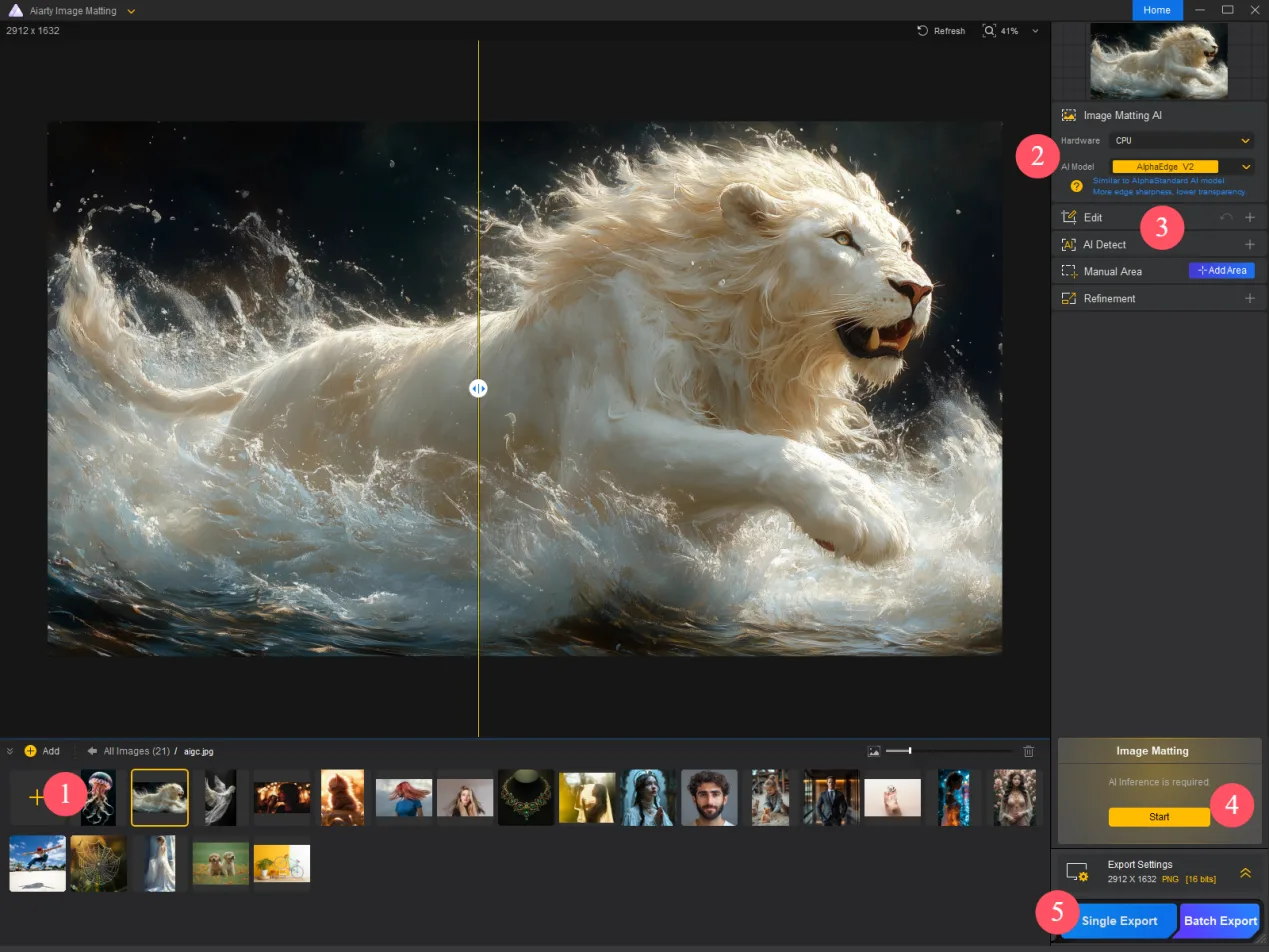Click the undo arrow in Edit row
1269x952 pixels.
coord(1226,217)
